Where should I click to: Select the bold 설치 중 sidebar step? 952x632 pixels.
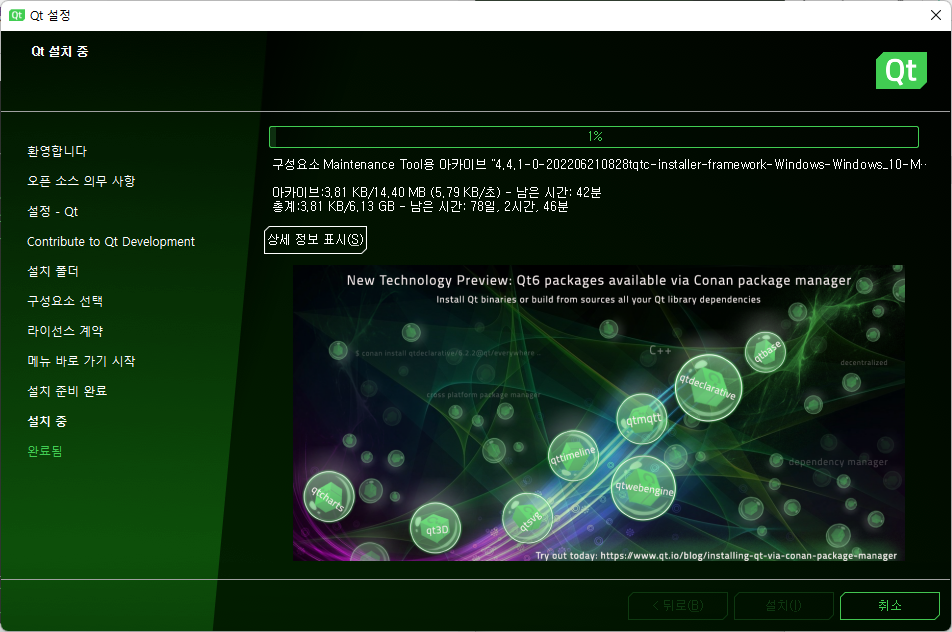tap(47, 421)
